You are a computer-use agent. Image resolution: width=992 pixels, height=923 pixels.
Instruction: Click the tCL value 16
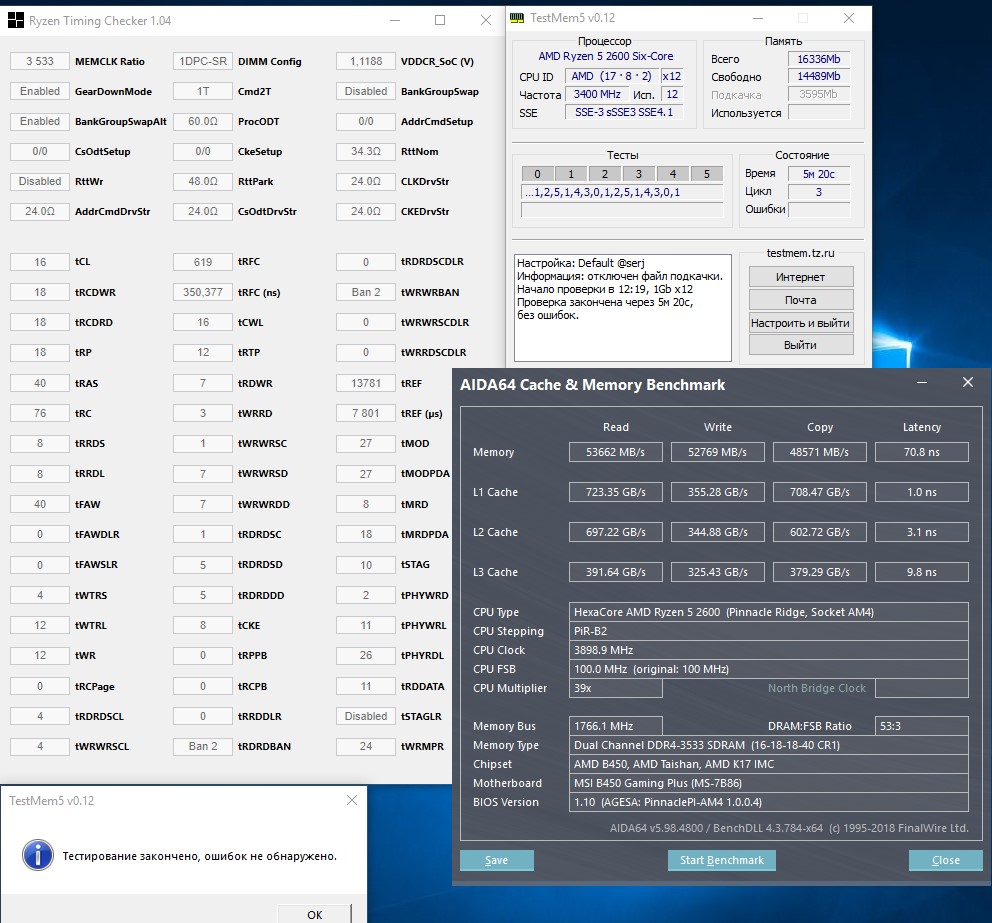coord(40,262)
